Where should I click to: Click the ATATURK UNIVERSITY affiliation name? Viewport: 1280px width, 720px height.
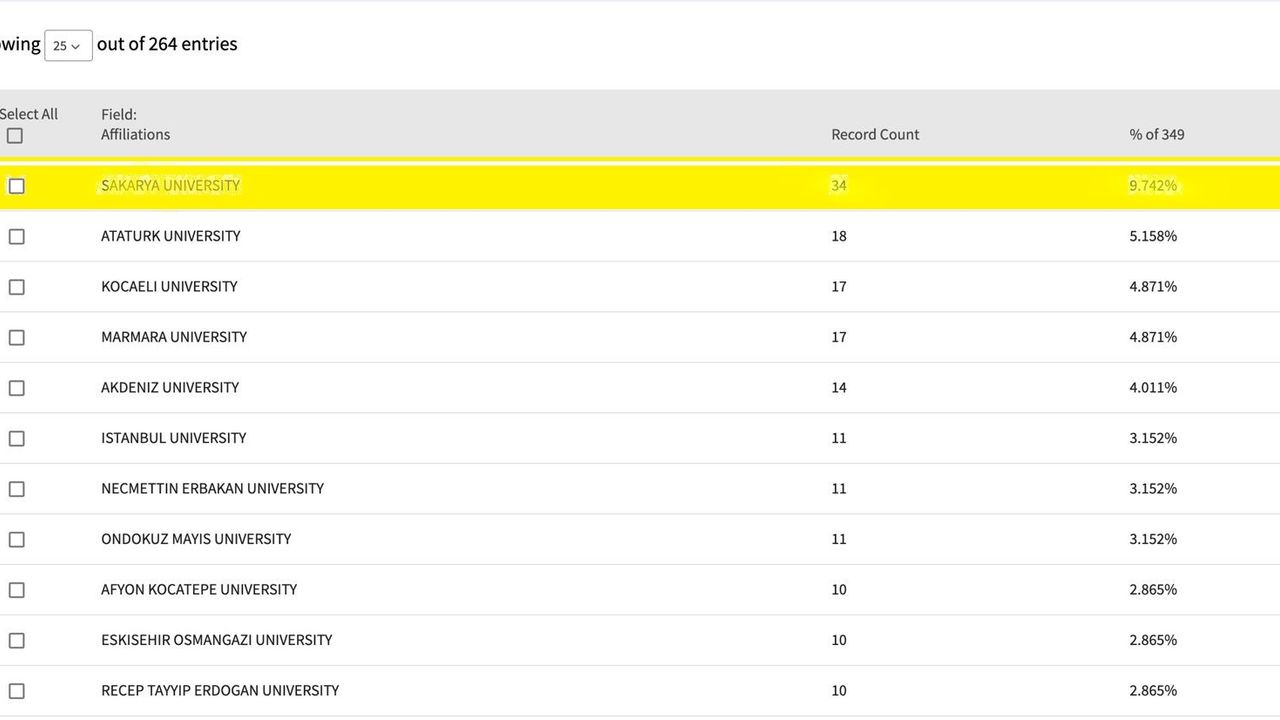(170, 236)
